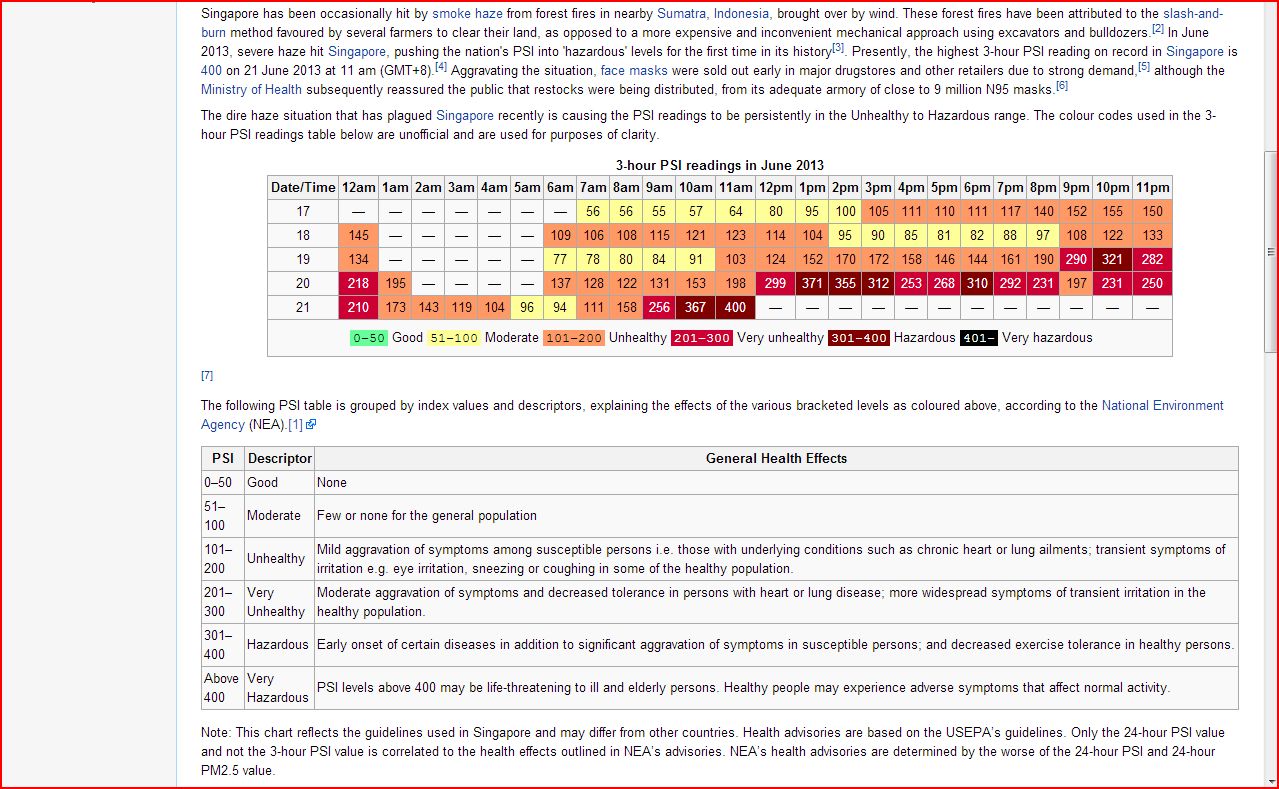This screenshot has width=1279, height=789.
Task: Click the date '21' row header
Action: (x=303, y=308)
